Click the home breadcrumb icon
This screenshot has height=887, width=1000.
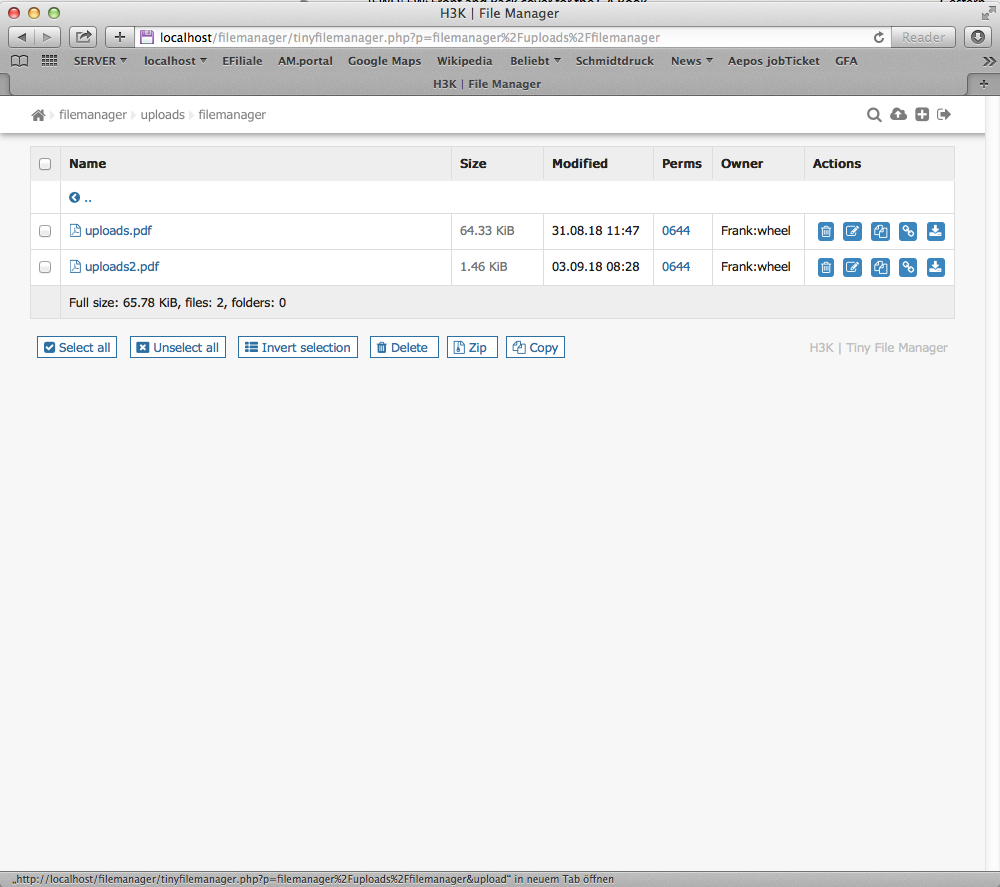37,114
